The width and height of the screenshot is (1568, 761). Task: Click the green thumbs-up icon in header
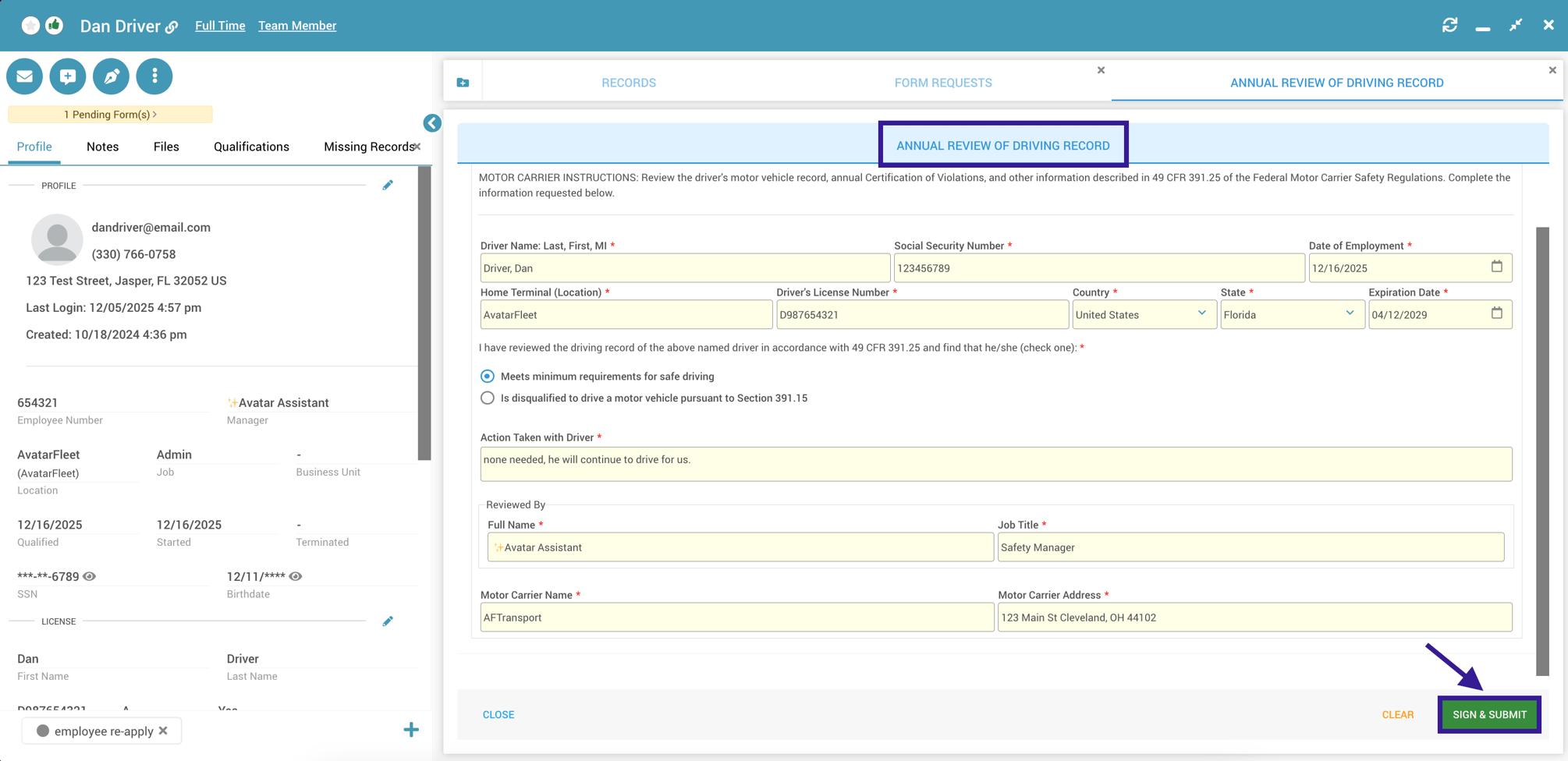(x=55, y=26)
